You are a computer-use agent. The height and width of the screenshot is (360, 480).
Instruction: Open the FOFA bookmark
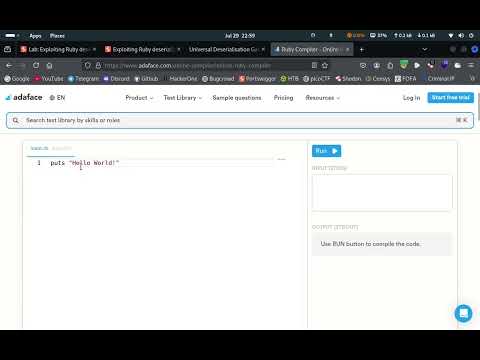click(x=406, y=79)
